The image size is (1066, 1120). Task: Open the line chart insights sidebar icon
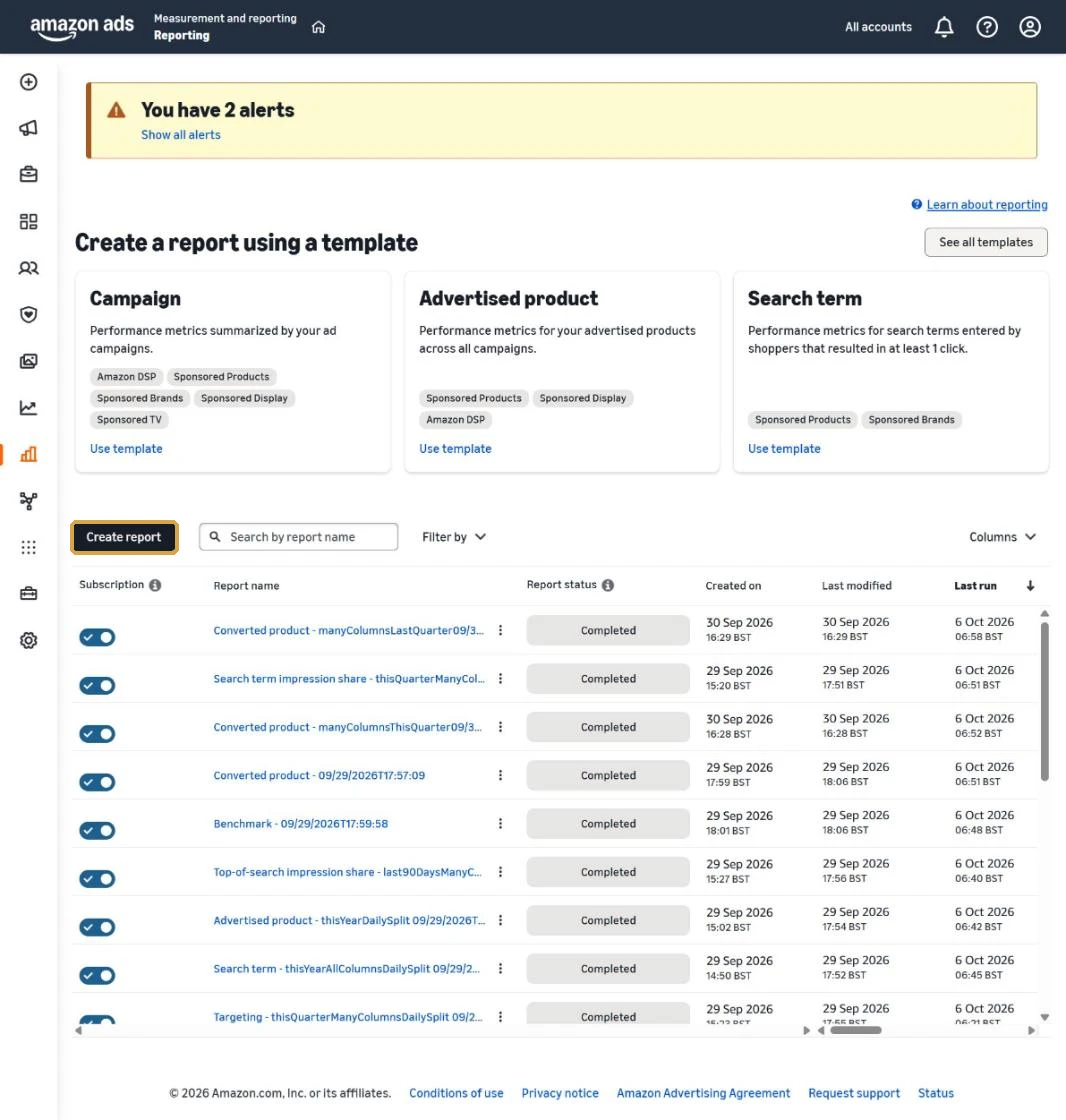point(29,408)
